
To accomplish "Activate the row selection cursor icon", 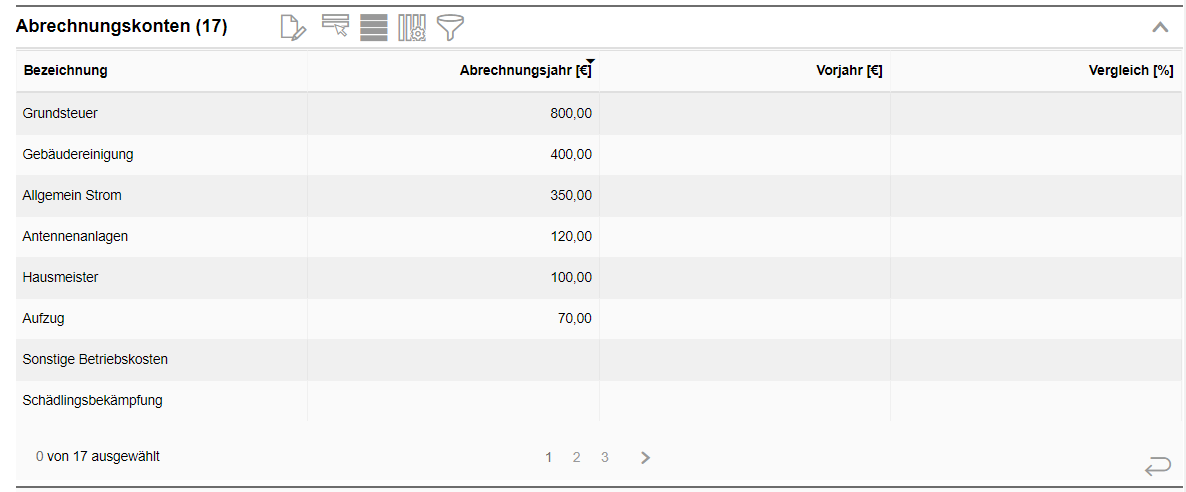I will 334,26.
